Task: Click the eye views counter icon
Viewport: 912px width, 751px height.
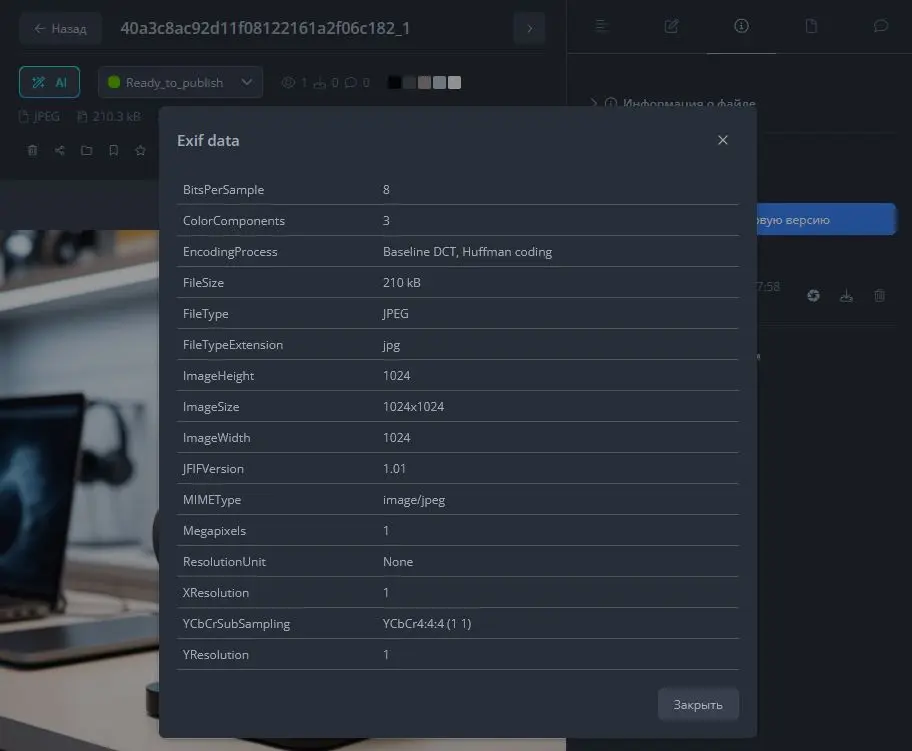Action: point(289,83)
